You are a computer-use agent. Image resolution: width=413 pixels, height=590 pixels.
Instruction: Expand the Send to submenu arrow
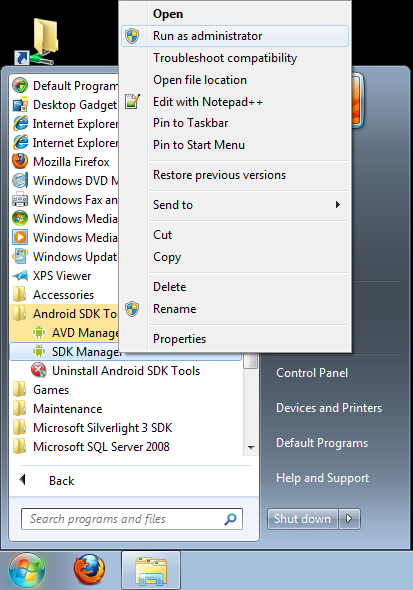tap(337, 204)
